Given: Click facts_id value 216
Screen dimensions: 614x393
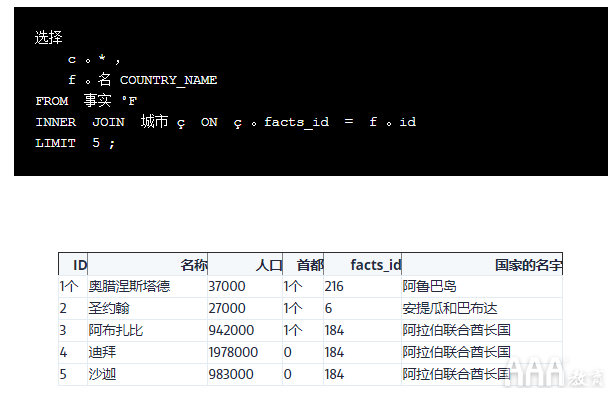Looking at the screenshot, I should (334, 287).
